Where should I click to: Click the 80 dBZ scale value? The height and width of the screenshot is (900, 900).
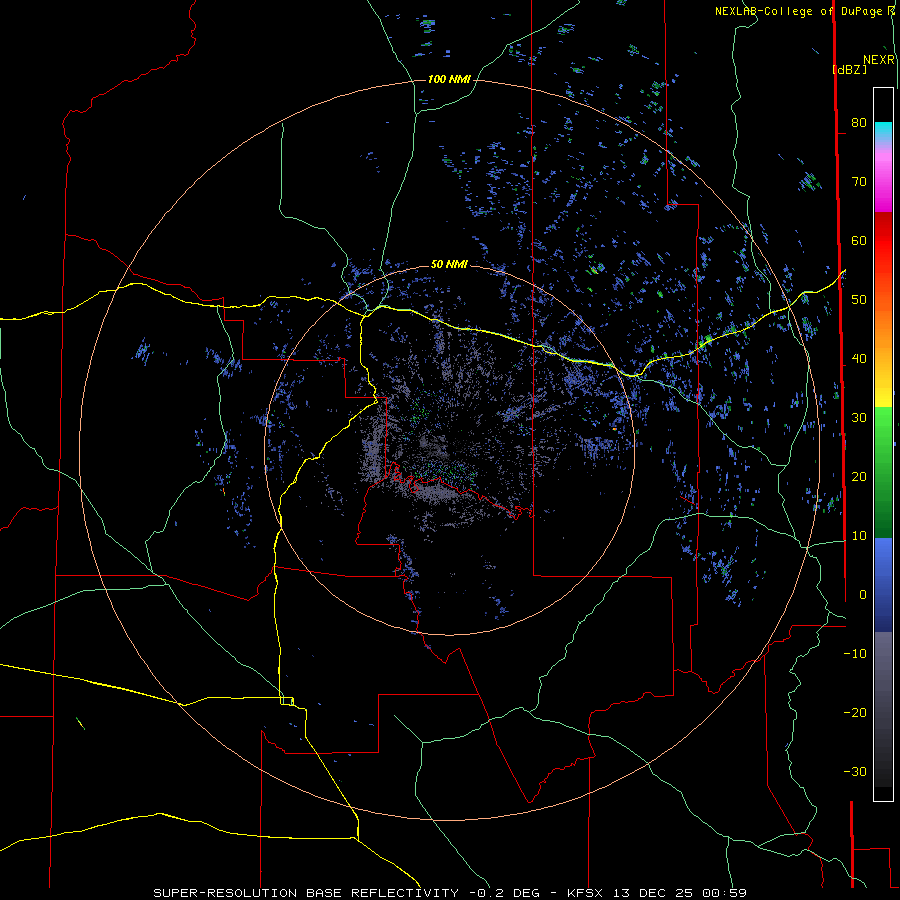859,123
